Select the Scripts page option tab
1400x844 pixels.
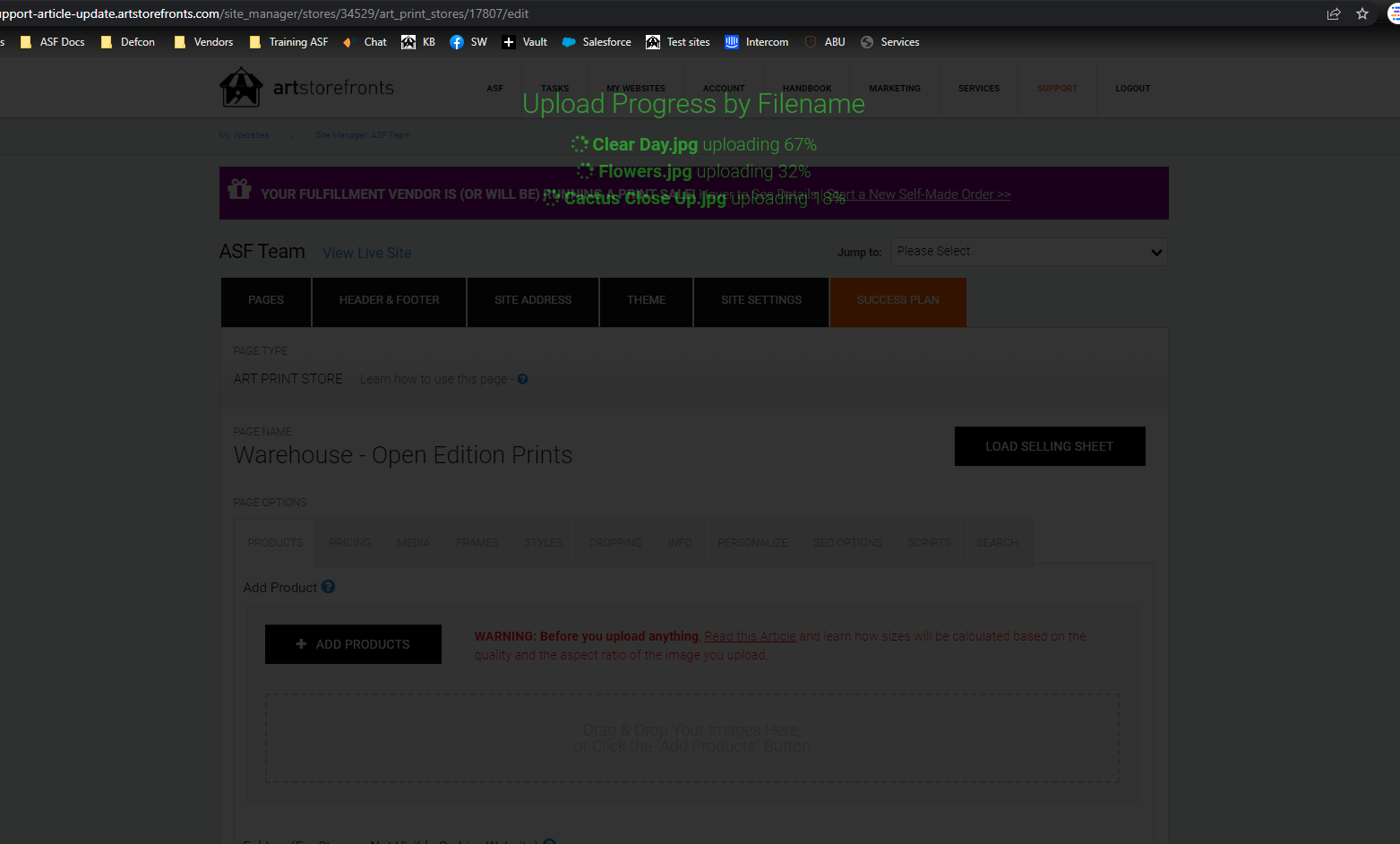point(929,543)
